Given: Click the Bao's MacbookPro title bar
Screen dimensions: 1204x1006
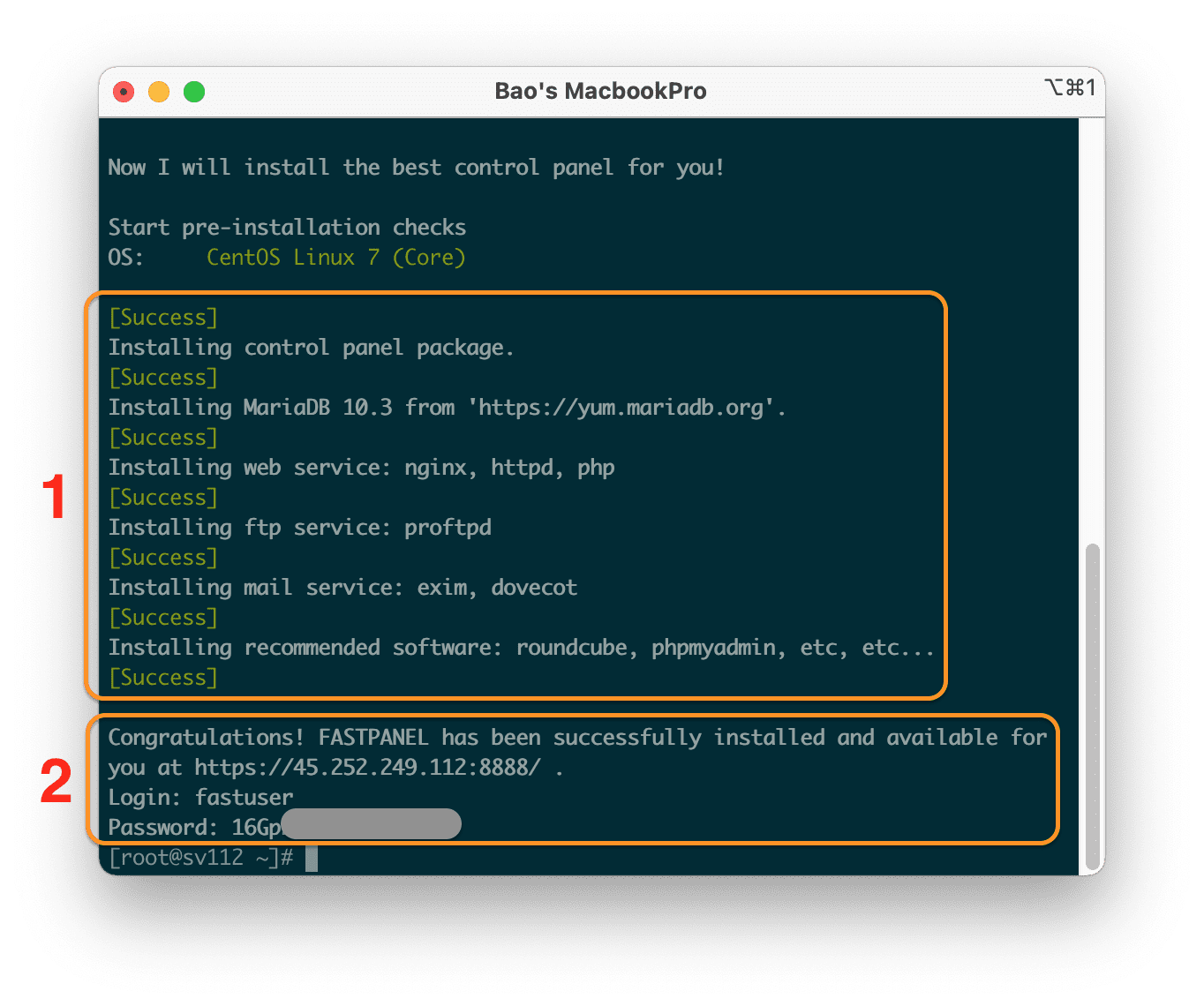Looking at the screenshot, I should click(x=601, y=90).
